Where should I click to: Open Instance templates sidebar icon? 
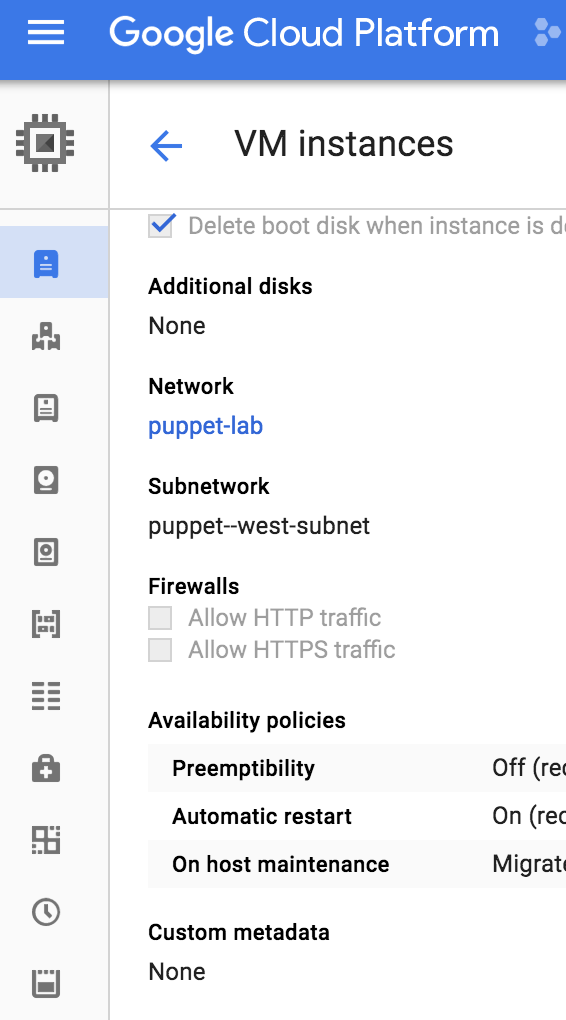click(46, 408)
